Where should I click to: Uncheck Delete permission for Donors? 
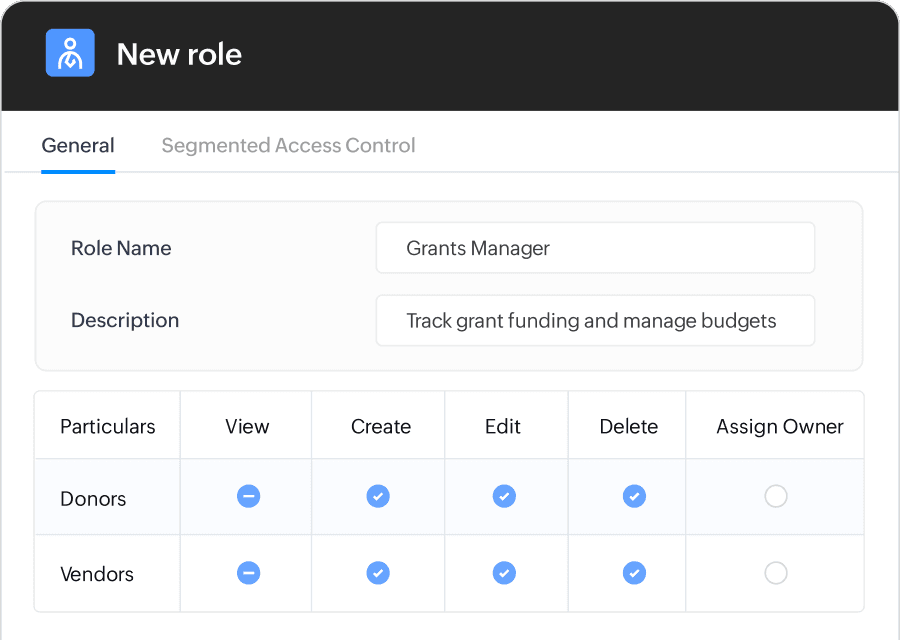(x=634, y=496)
